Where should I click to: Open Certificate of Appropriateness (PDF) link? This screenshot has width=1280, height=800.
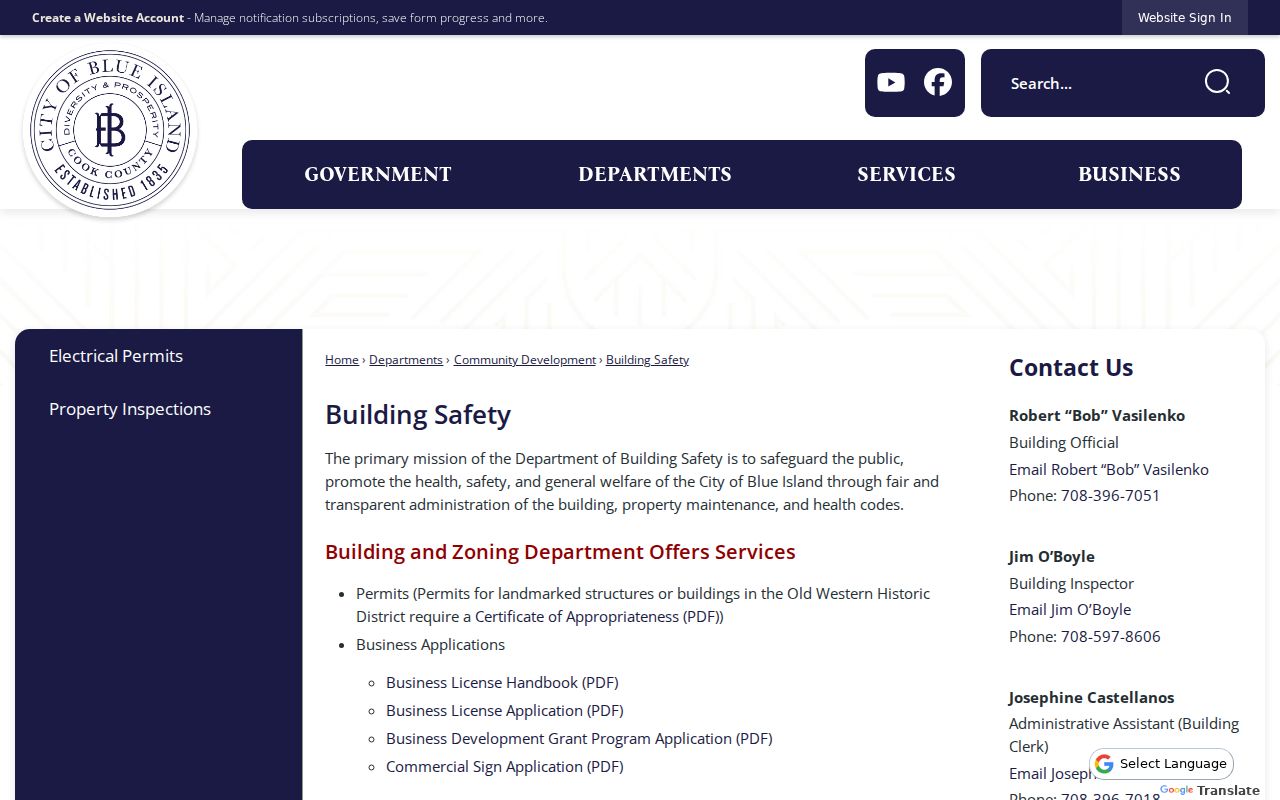[x=597, y=617]
